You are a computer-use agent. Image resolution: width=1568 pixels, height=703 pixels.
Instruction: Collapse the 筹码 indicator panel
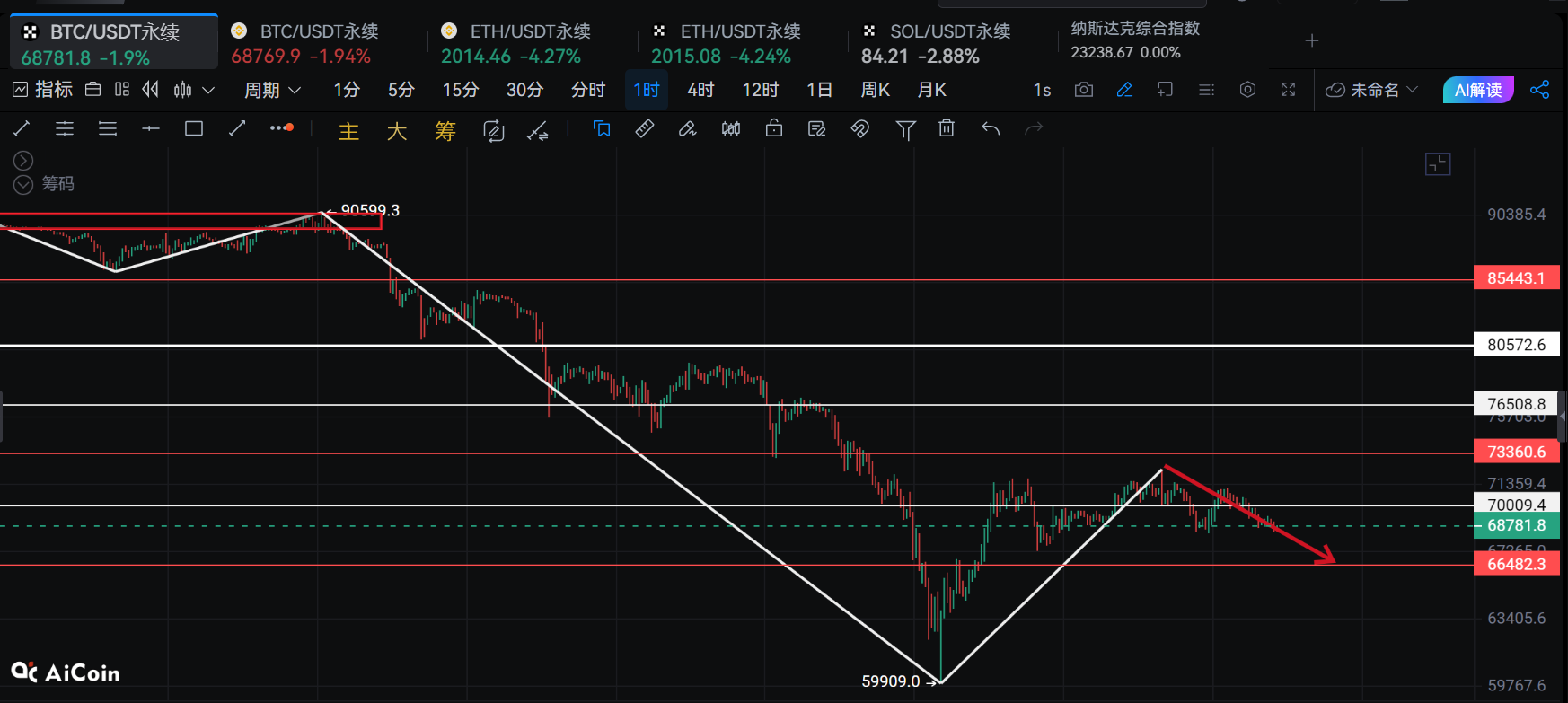[x=23, y=184]
